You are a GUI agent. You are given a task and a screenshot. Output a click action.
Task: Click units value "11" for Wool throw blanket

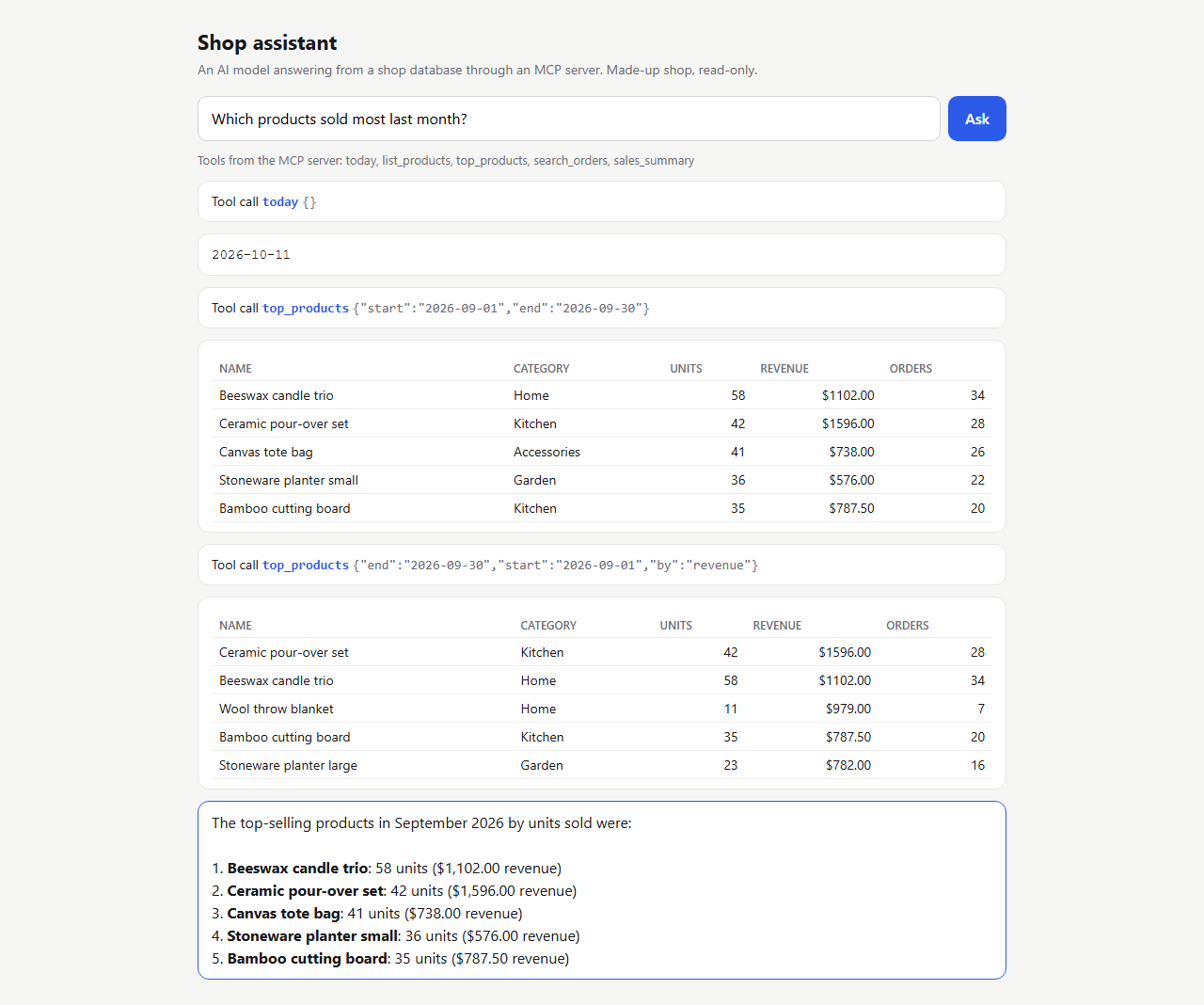point(731,709)
